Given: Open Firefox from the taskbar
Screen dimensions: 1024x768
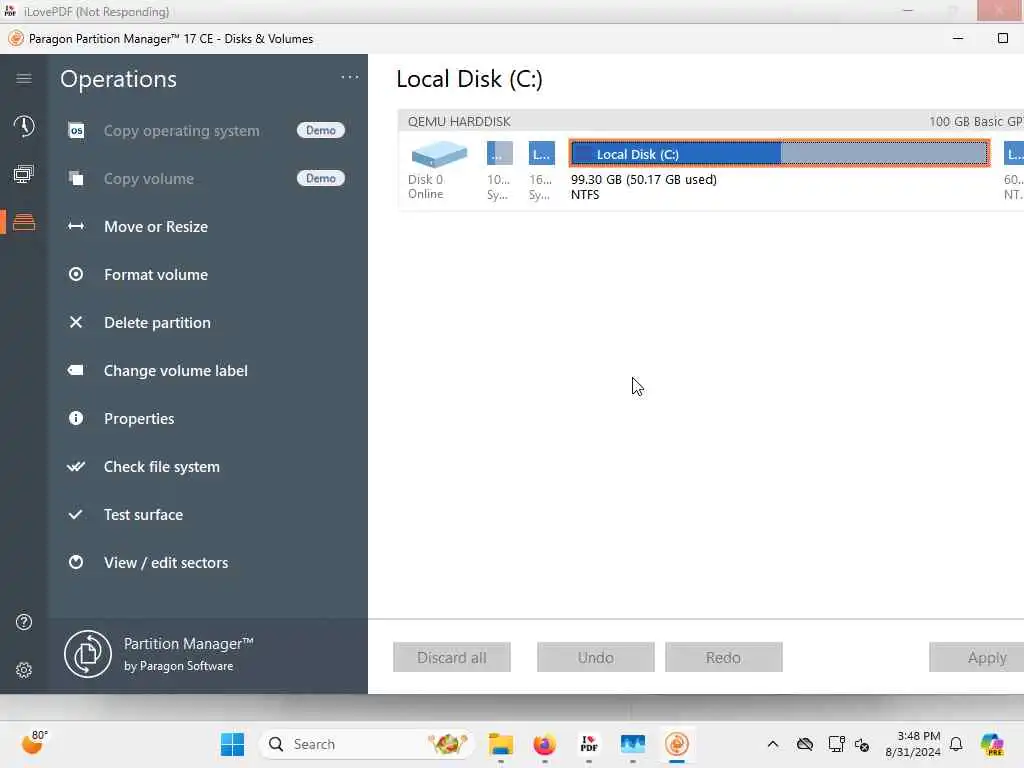Looking at the screenshot, I should point(545,744).
